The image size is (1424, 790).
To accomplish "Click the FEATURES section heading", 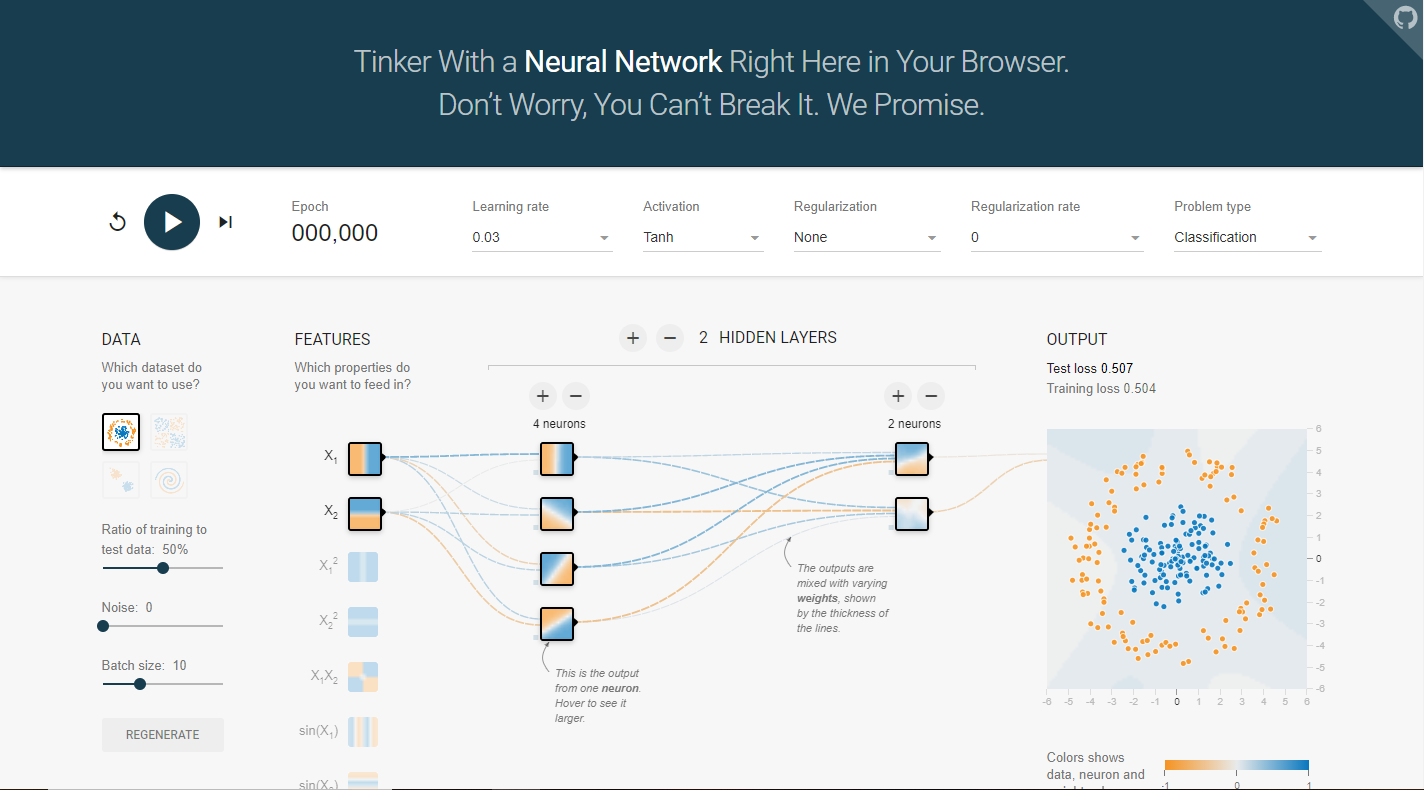I will [x=333, y=339].
